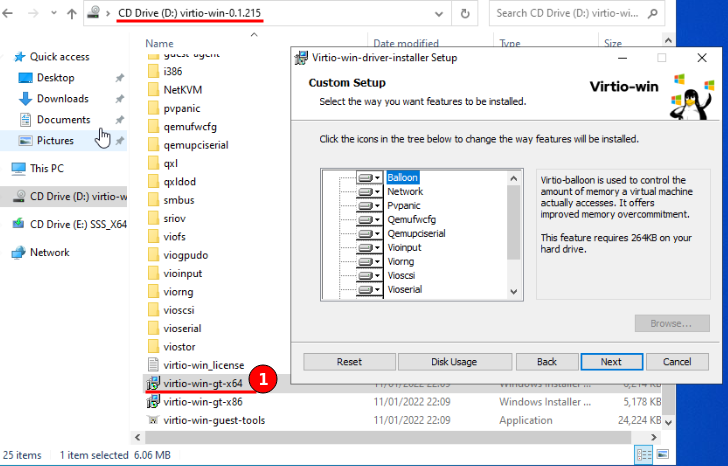Select the Network feature in the tree

405,192
